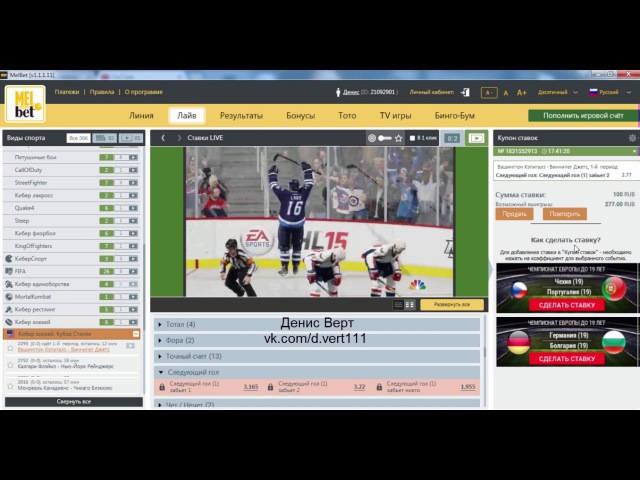Filter sports with video stream count button
The height and width of the screenshot is (480, 640).
132,138
